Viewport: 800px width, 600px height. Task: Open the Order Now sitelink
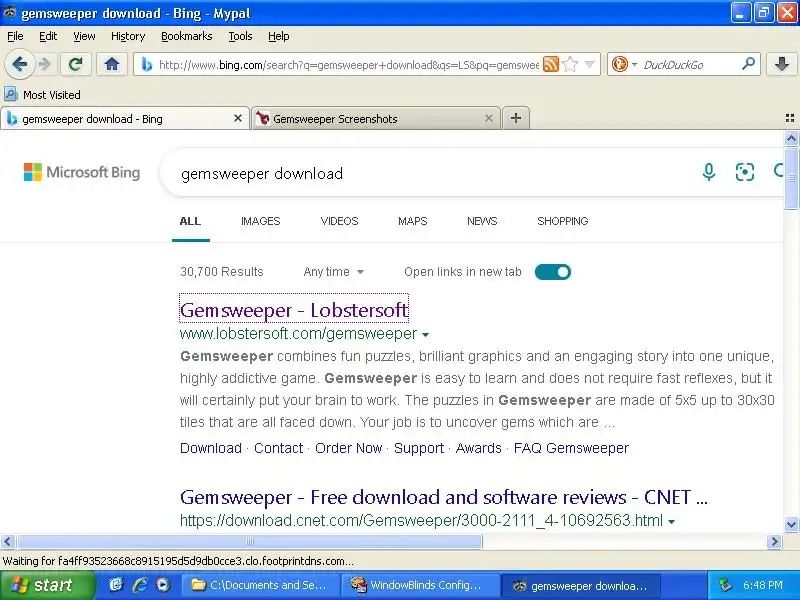coord(348,448)
